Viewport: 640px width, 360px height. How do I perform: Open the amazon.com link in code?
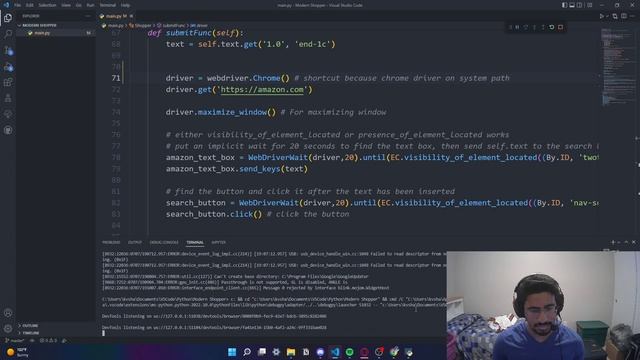click(262, 89)
